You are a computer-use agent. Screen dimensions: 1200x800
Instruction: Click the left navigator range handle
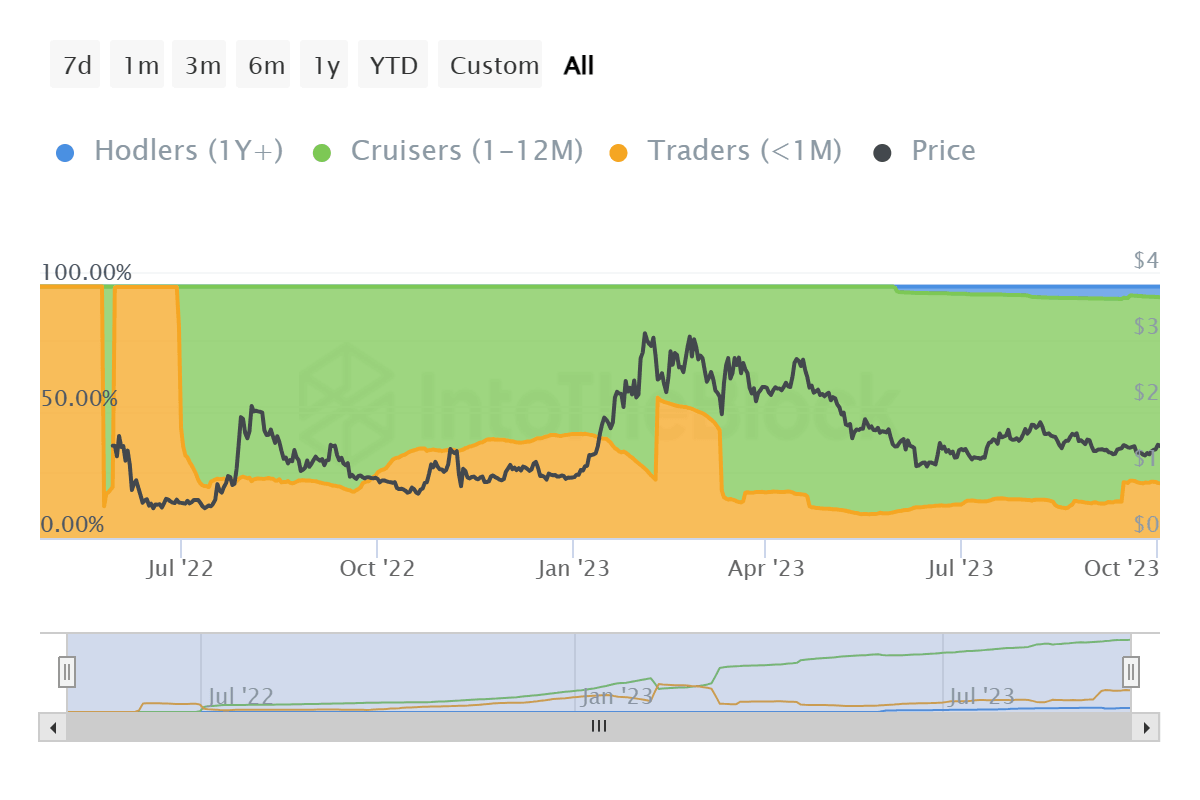pyautogui.click(x=67, y=671)
